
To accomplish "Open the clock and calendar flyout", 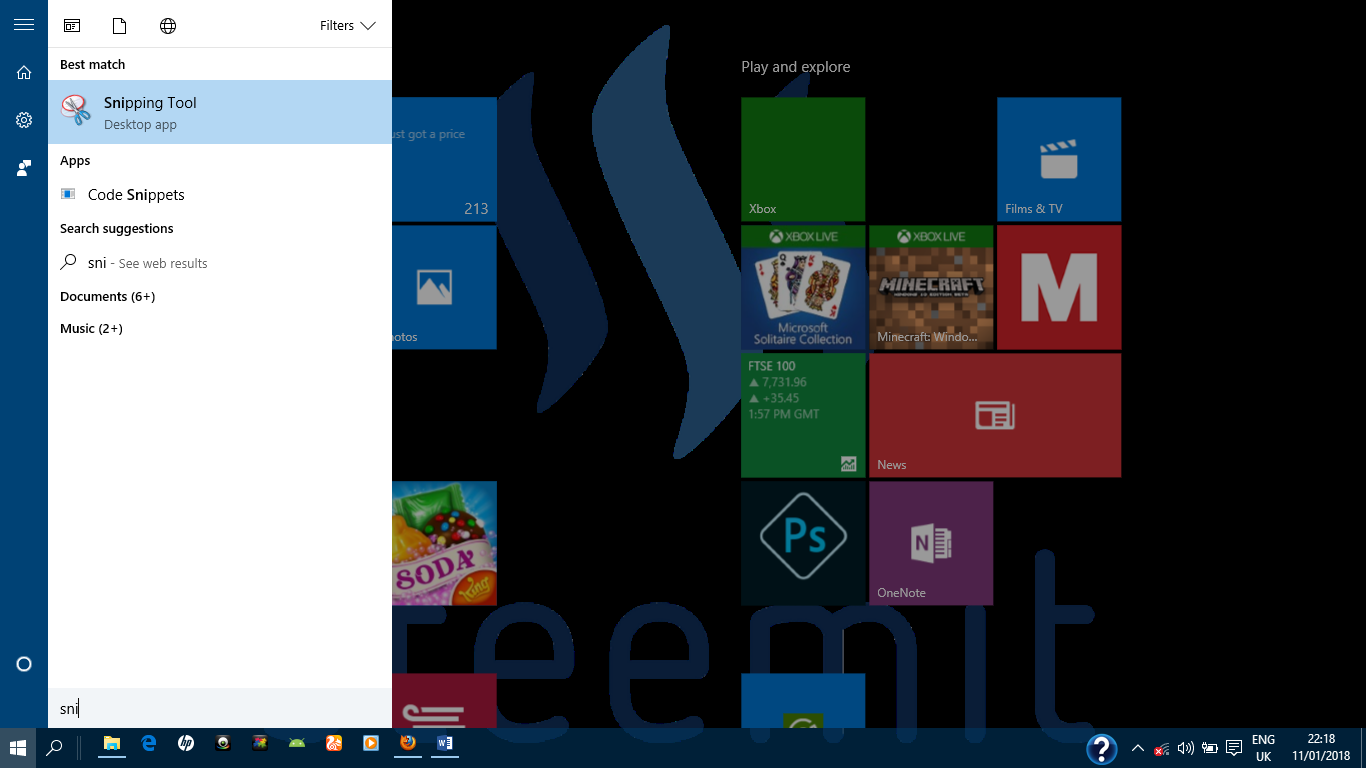I will click(x=1321, y=748).
